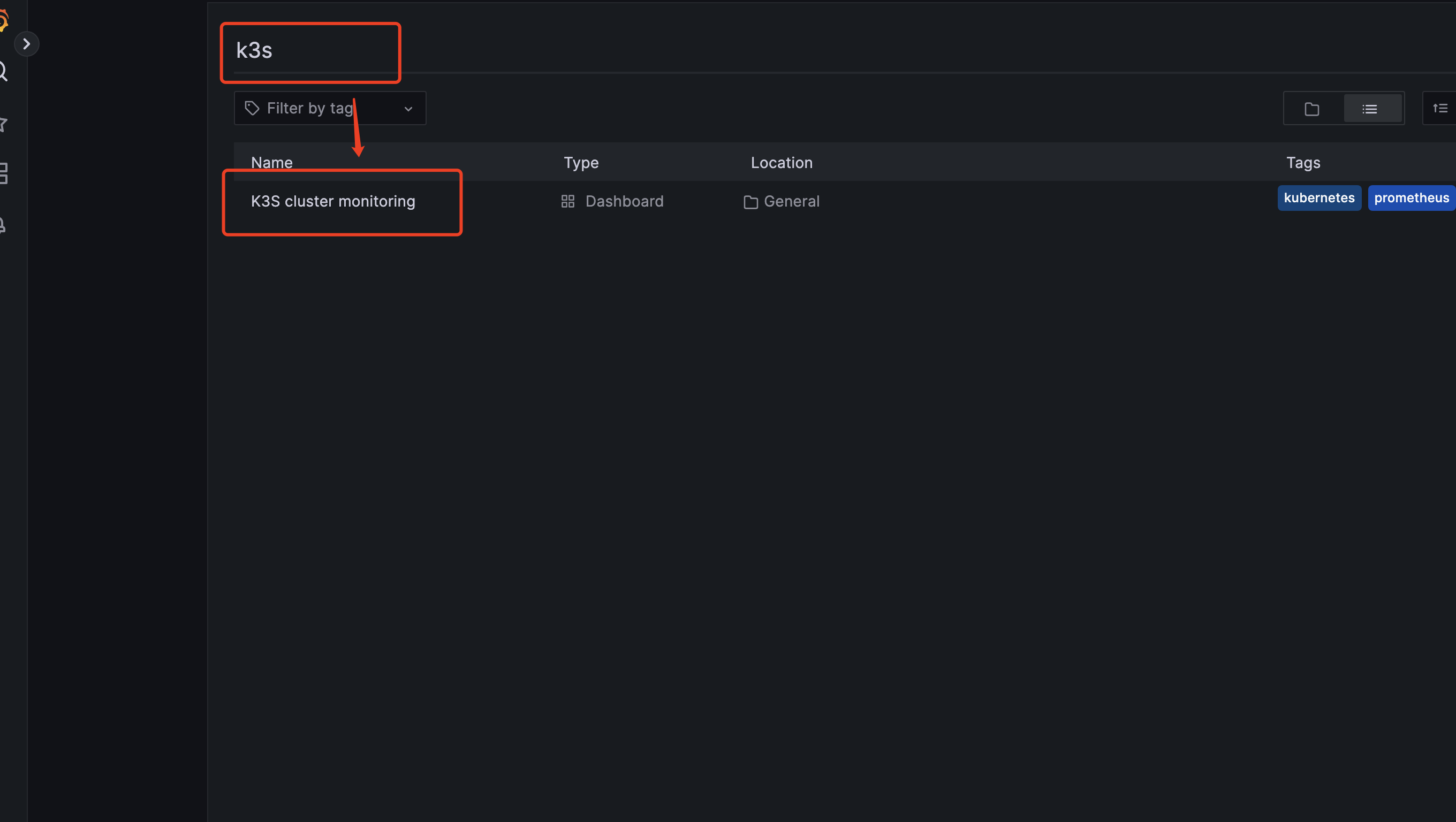Open the sort order button
This screenshot has height=822, width=1456.
[1439, 108]
